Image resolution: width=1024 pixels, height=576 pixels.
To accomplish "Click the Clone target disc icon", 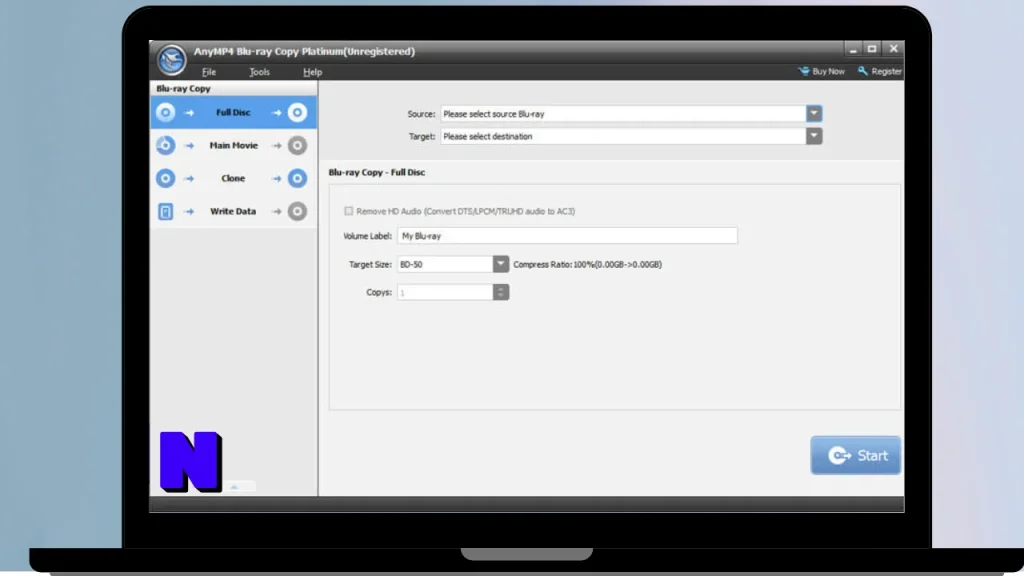I will point(297,178).
